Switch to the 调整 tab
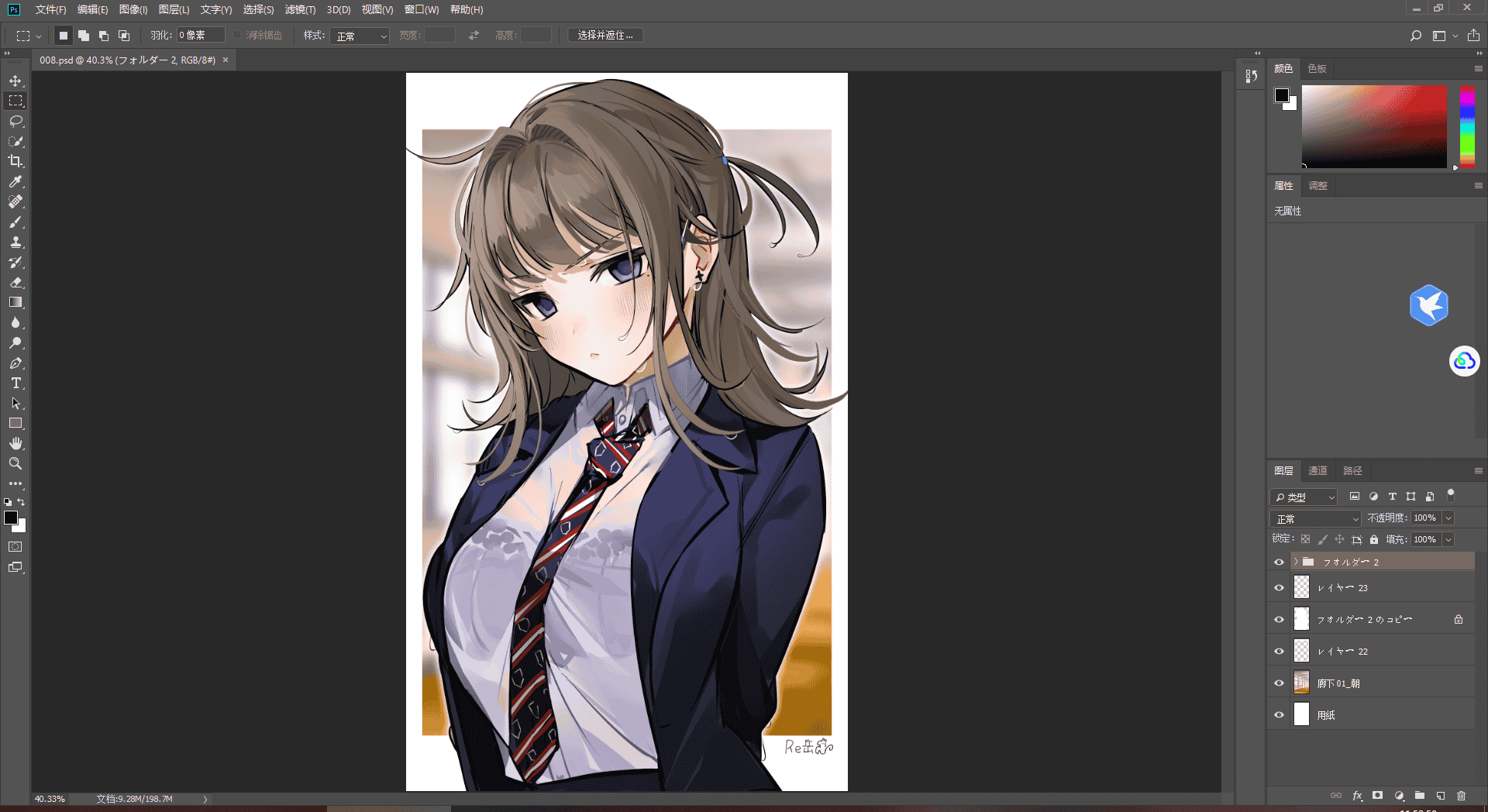This screenshot has width=1488, height=812. point(1317,185)
